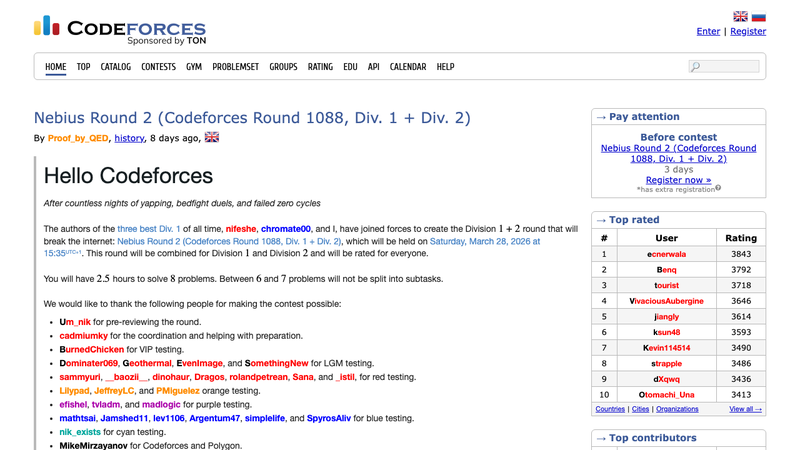Open sammyuri profile link
The image size is (800, 450).
coord(80,377)
